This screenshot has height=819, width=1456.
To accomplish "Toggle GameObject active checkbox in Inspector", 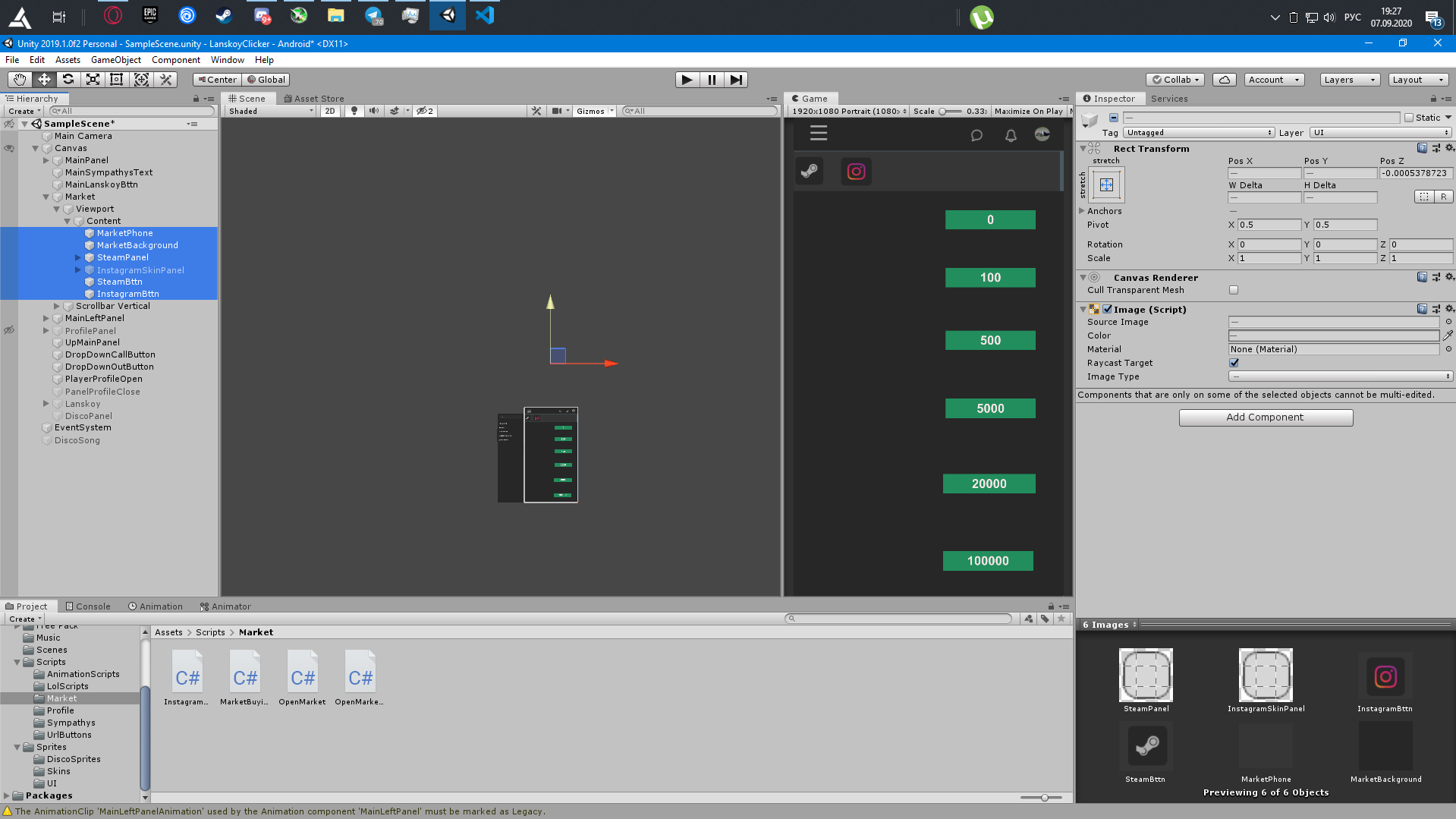I will pyautogui.click(x=1113, y=118).
